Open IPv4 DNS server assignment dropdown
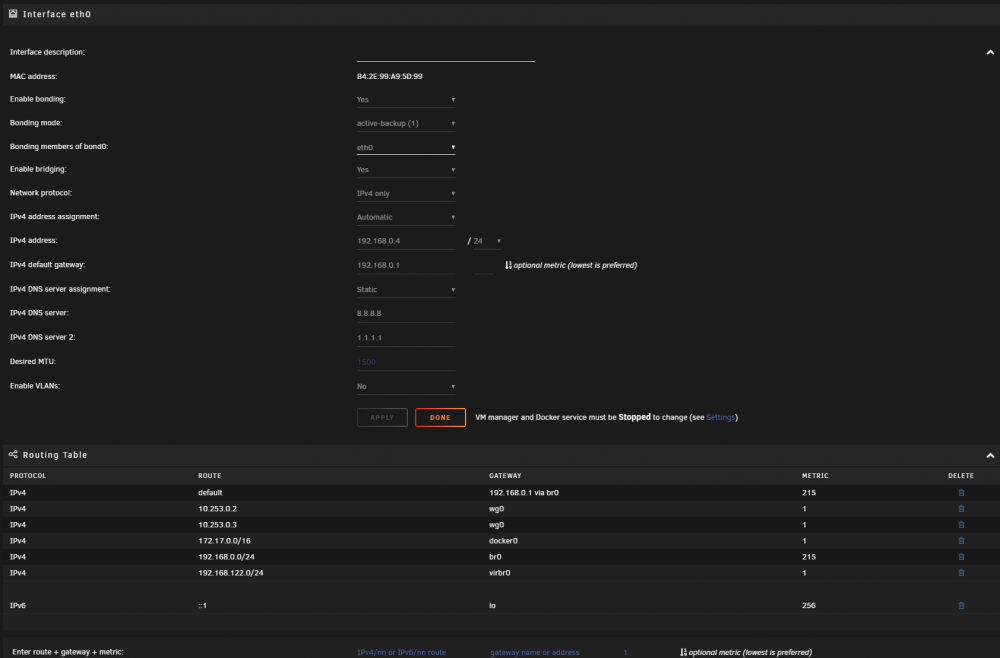 (406, 289)
